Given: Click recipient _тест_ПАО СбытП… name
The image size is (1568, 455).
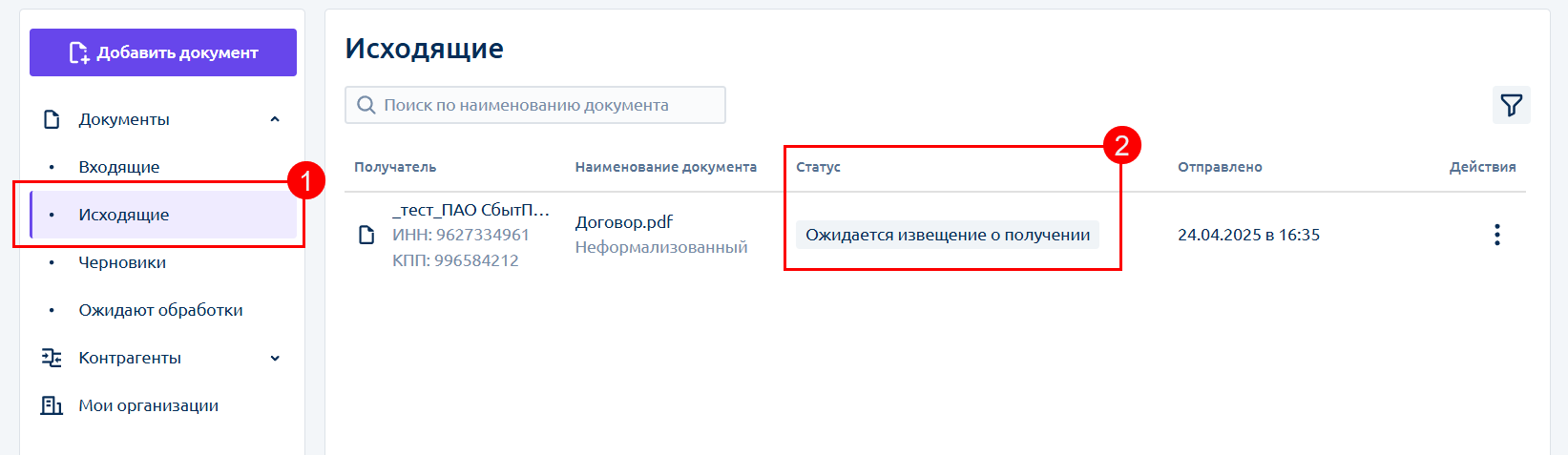Looking at the screenshot, I should (x=470, y=210).
